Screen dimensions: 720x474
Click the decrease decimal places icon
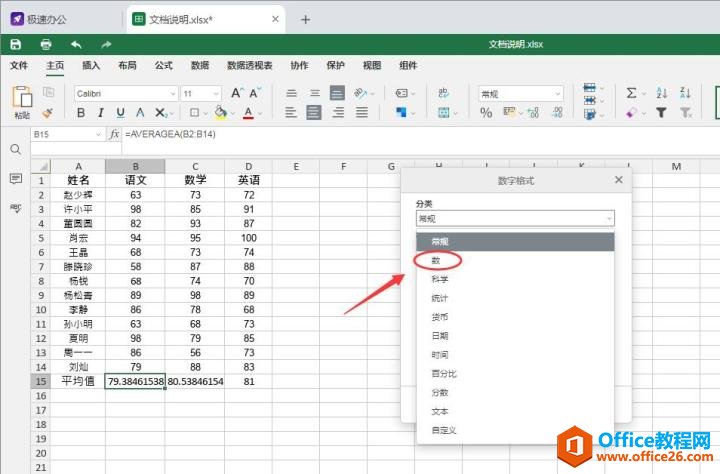(557, 113)
